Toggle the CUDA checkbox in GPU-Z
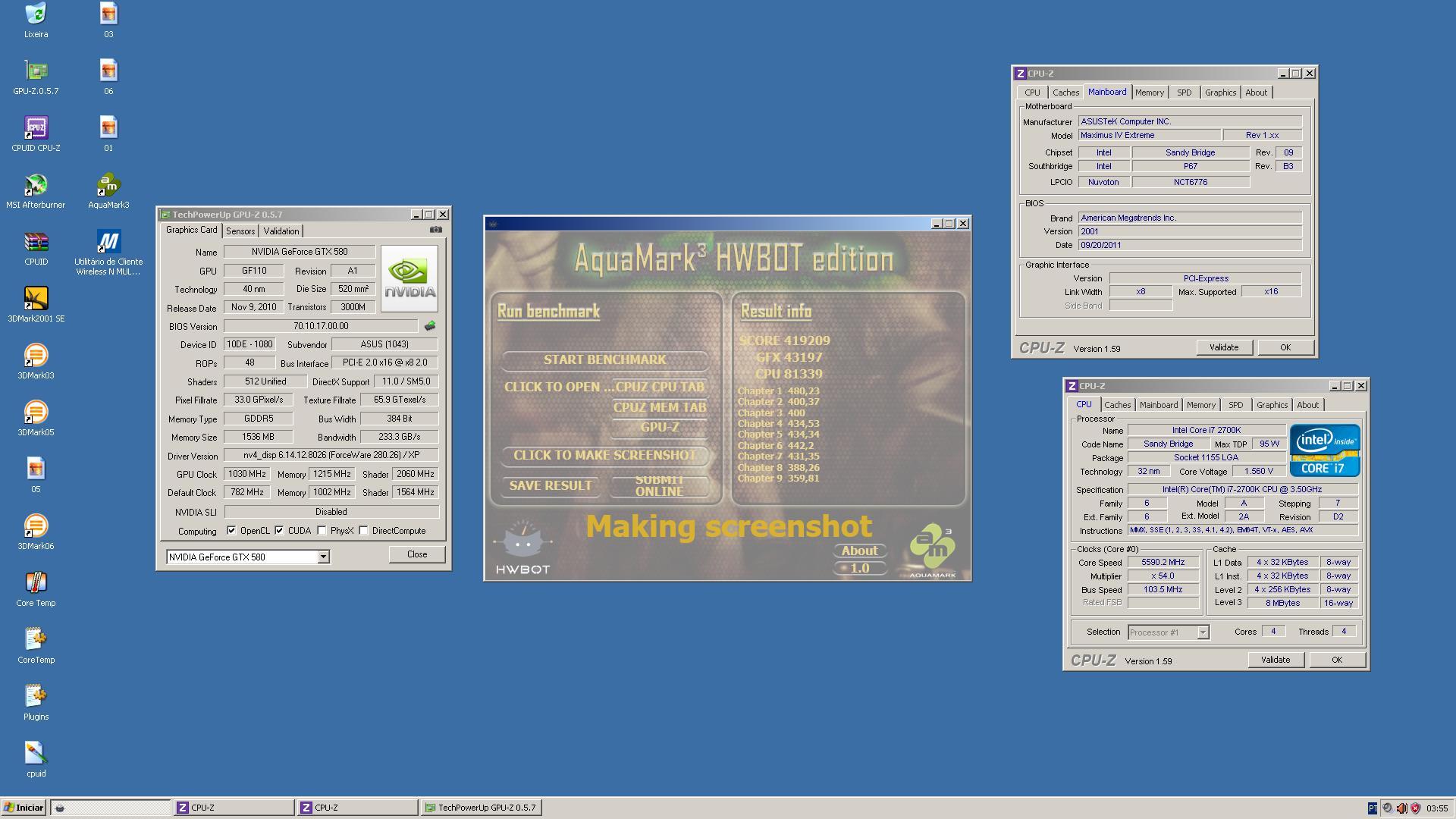 [x=279, y=531]
